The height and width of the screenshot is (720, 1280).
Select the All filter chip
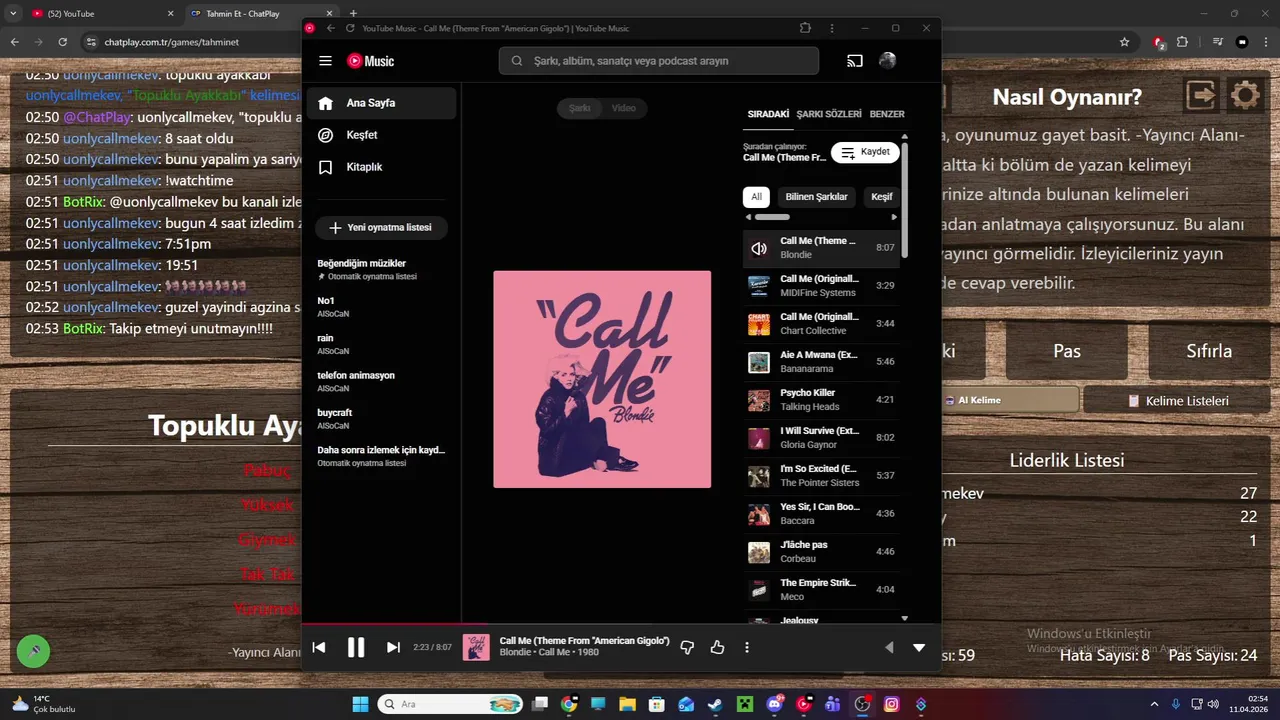(x=757, y=197)
